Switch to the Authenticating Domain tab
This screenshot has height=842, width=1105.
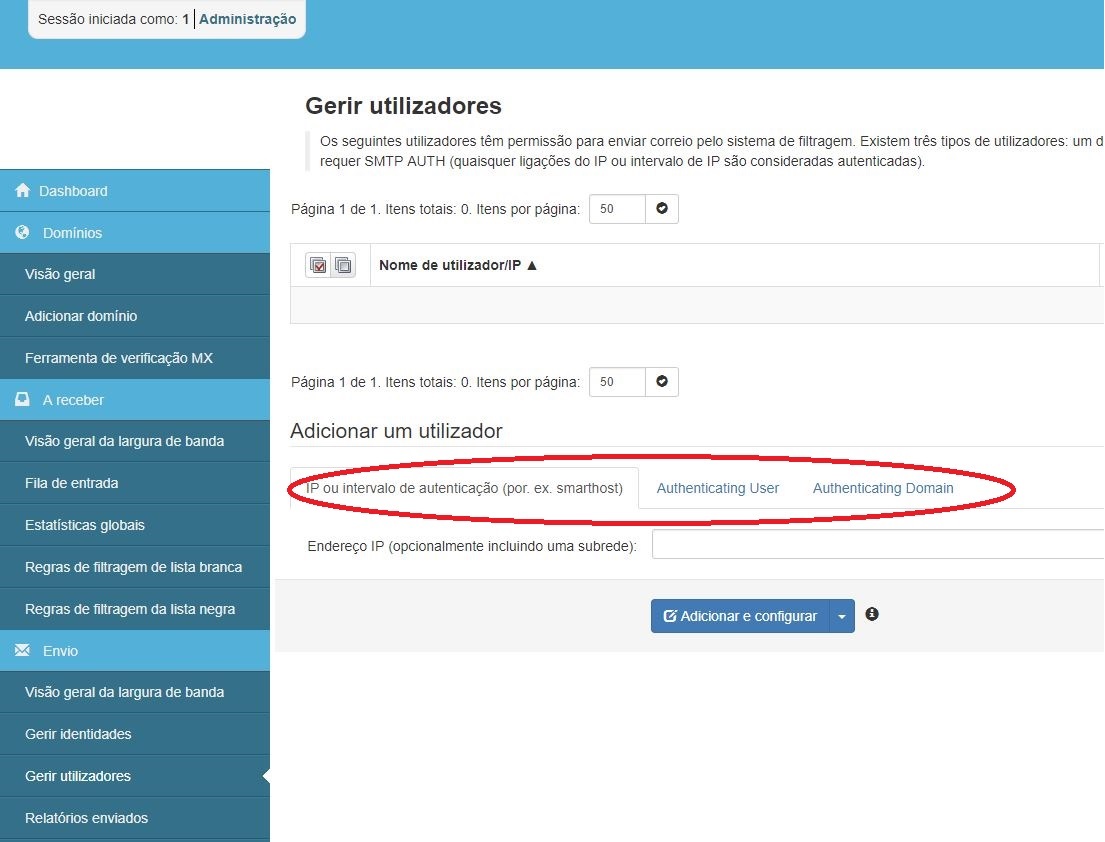pos(882,488)
